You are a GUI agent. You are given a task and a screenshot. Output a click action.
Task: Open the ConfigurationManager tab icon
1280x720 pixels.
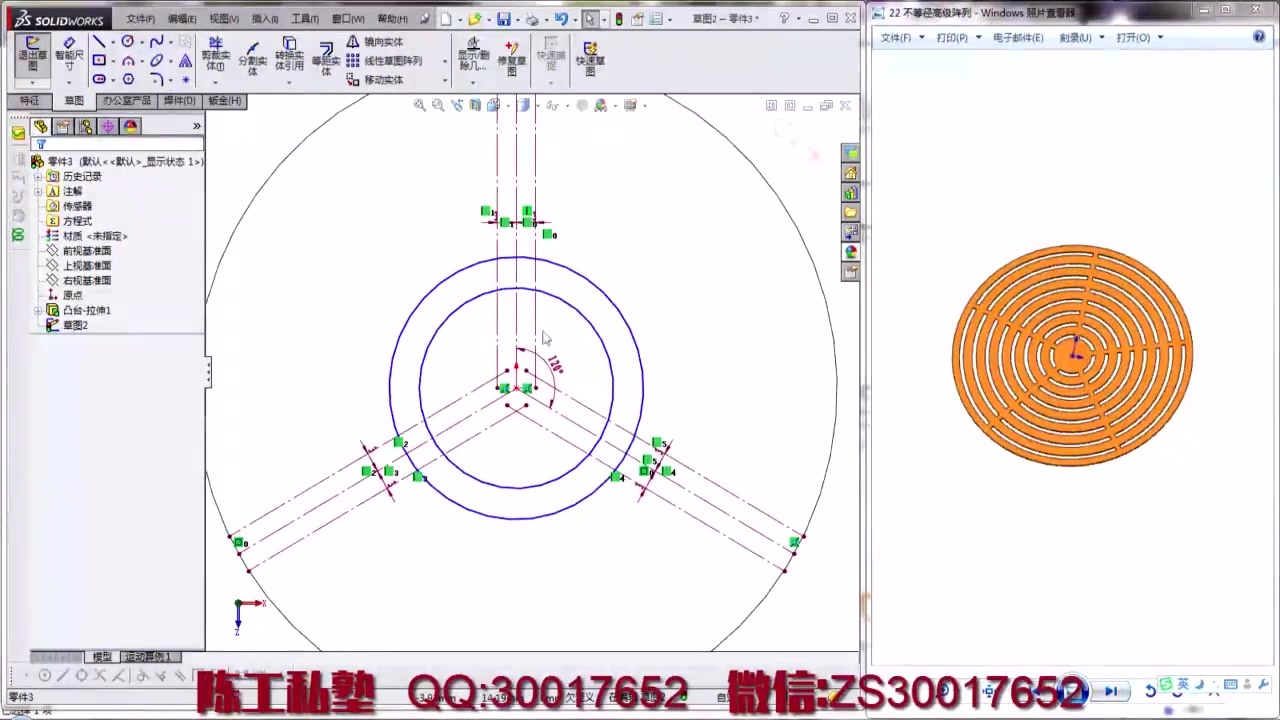click(x=86, y=127)
